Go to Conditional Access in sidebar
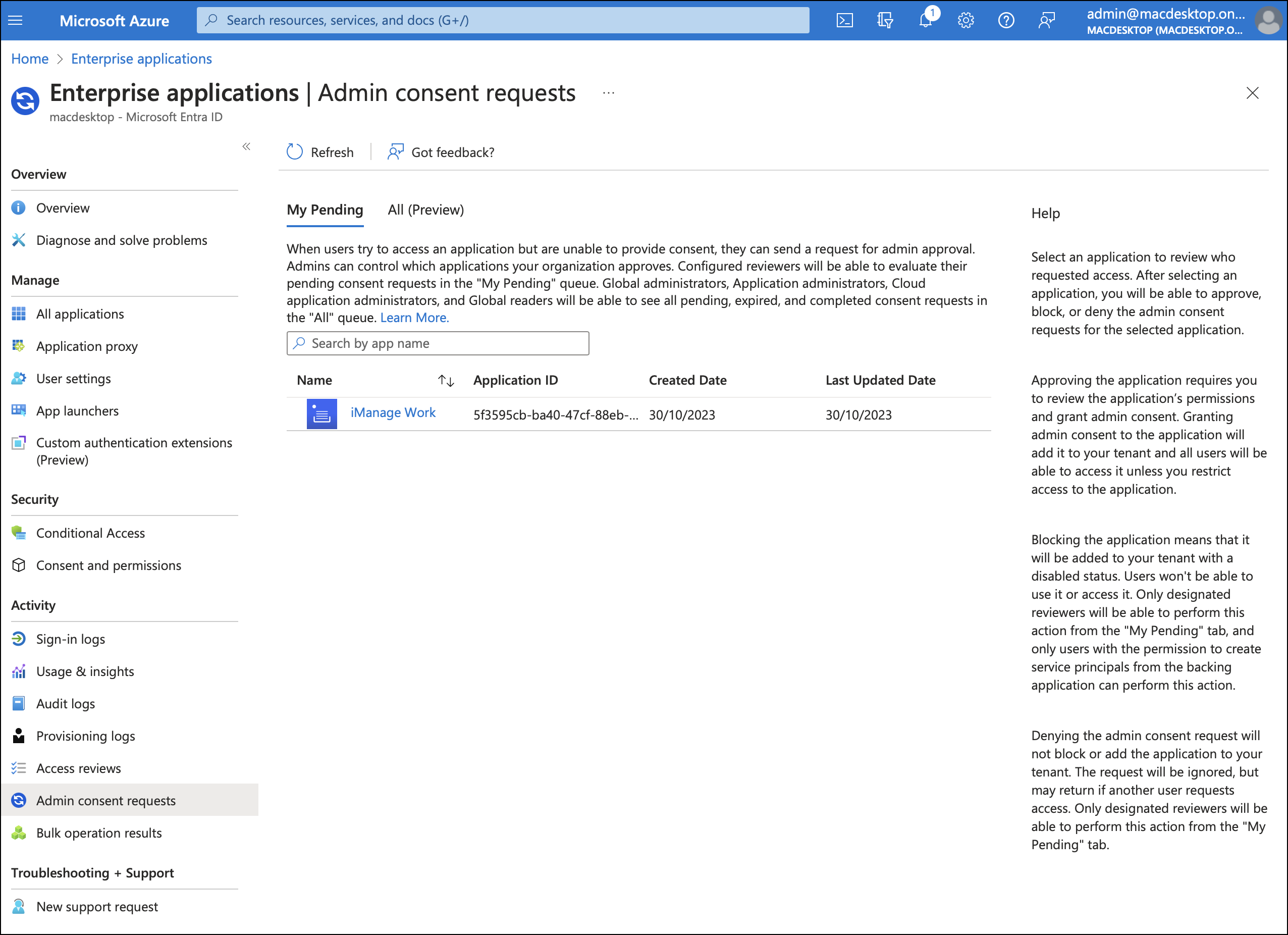The height and width of the screenshot is (935, 1288). tap(90, 533)
